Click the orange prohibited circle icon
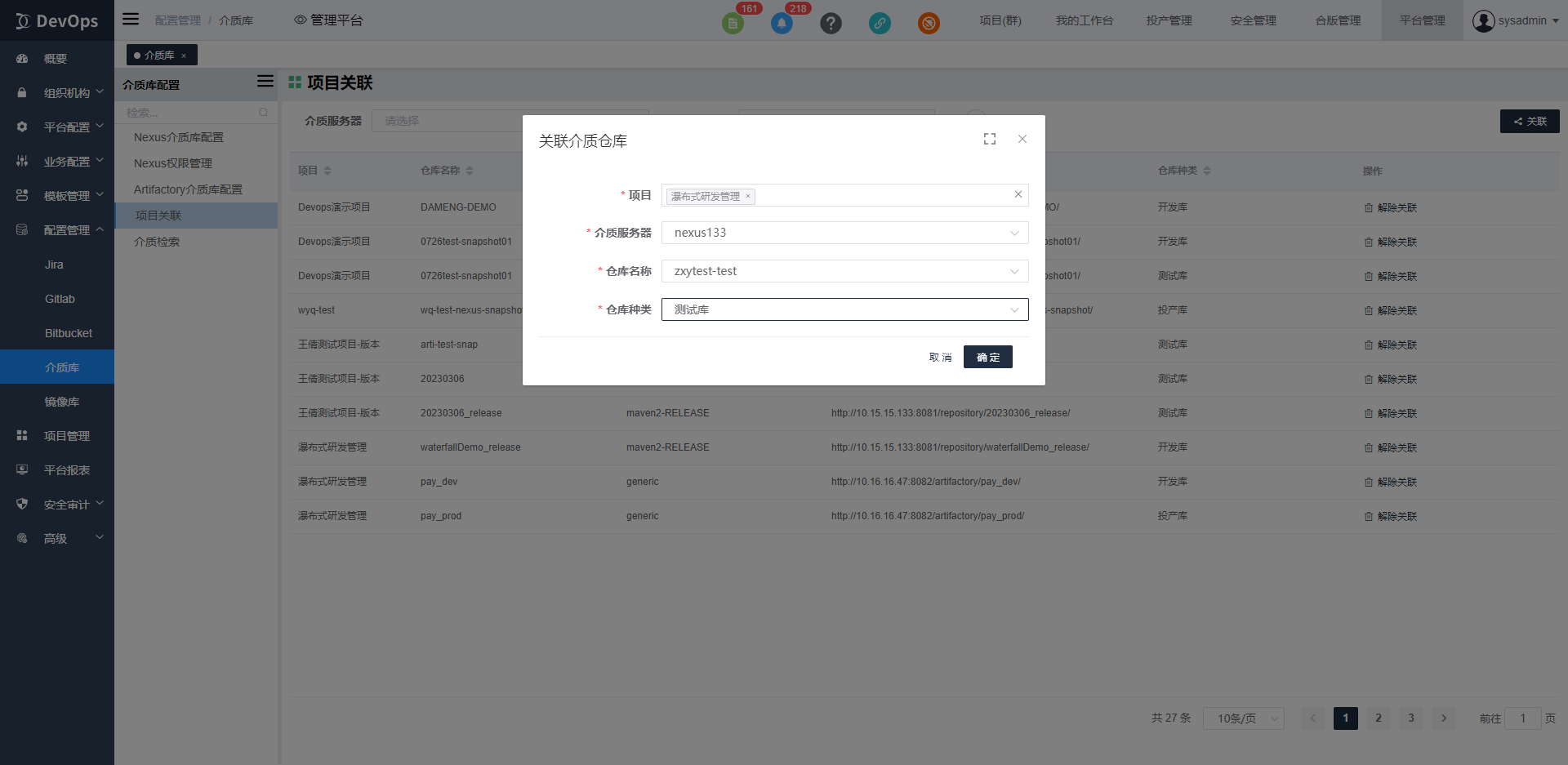 (929, 23)
